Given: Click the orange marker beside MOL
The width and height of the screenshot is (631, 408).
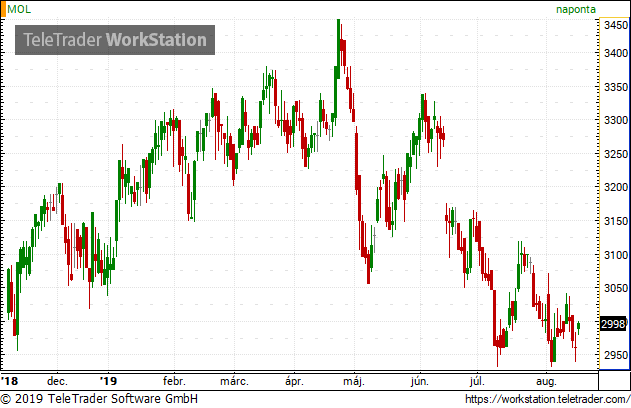Looking at the screenshot, I should 4,9.
